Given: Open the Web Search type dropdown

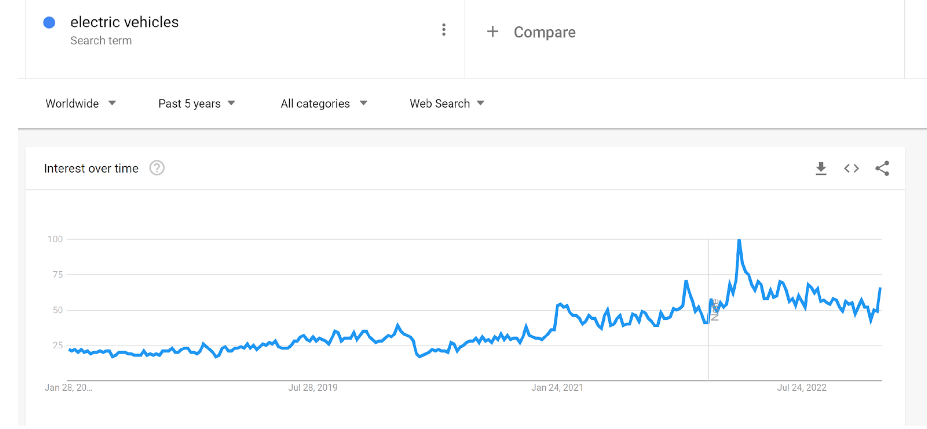Looking at the screenshot, I should 447,103.
